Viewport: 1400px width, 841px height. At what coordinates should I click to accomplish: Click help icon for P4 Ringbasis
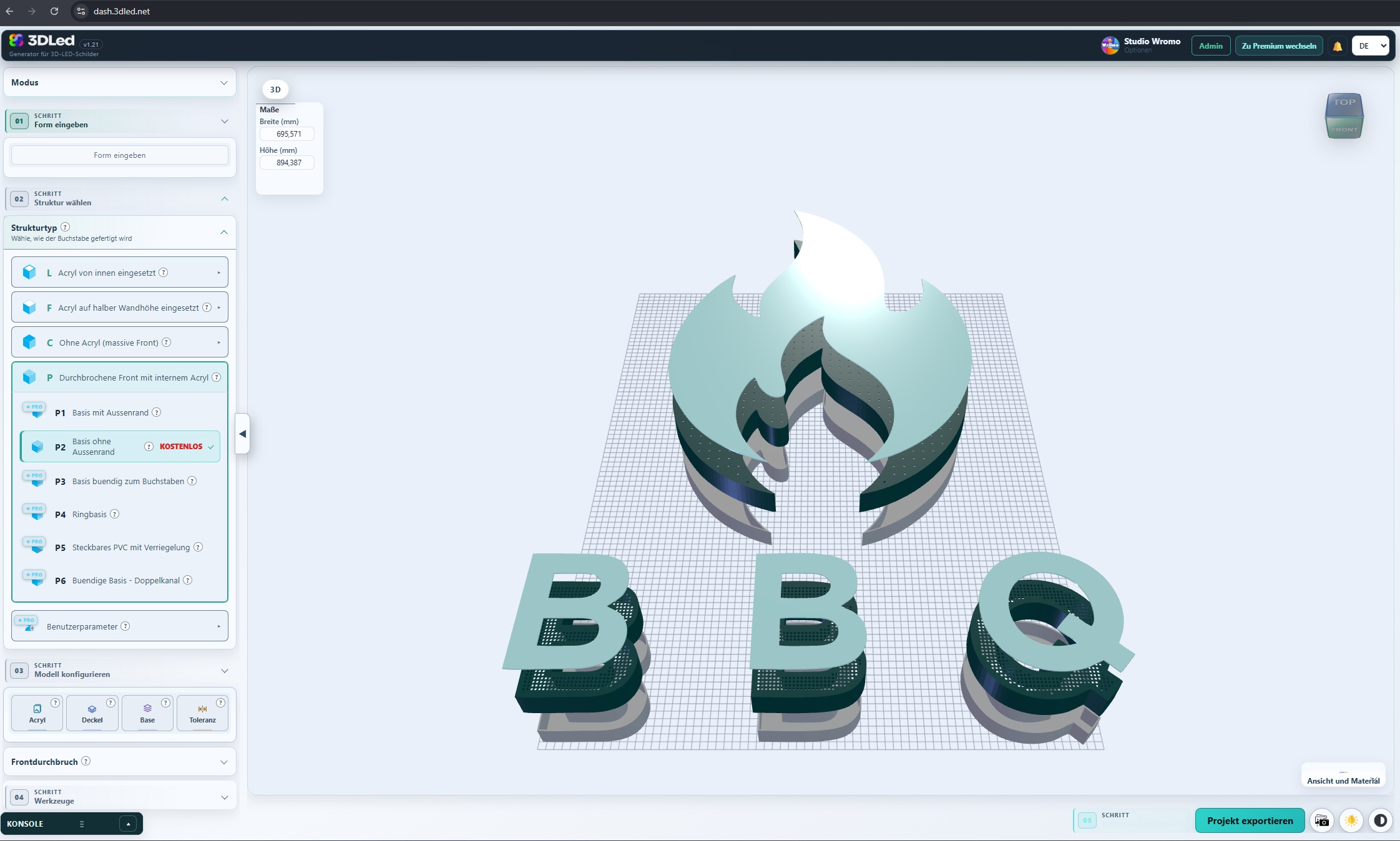pos(114,514)
